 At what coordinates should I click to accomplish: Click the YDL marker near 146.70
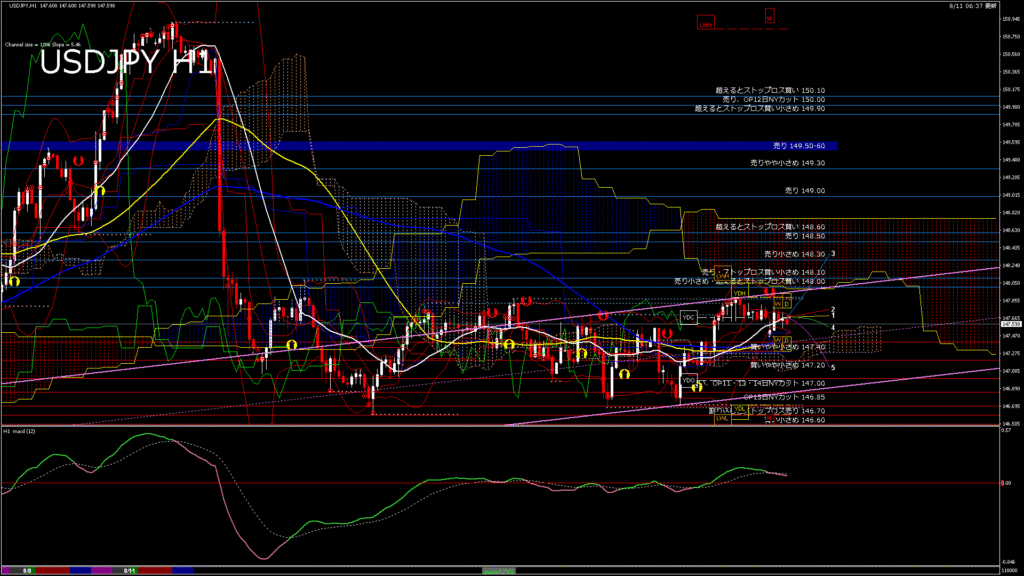click(x=741, y=409)
